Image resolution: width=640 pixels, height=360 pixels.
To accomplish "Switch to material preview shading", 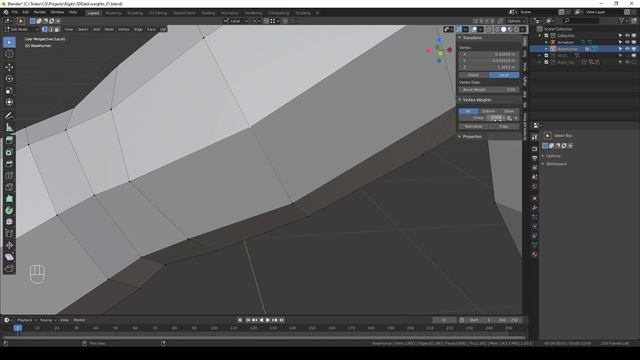I will click(x=510, y=29).
